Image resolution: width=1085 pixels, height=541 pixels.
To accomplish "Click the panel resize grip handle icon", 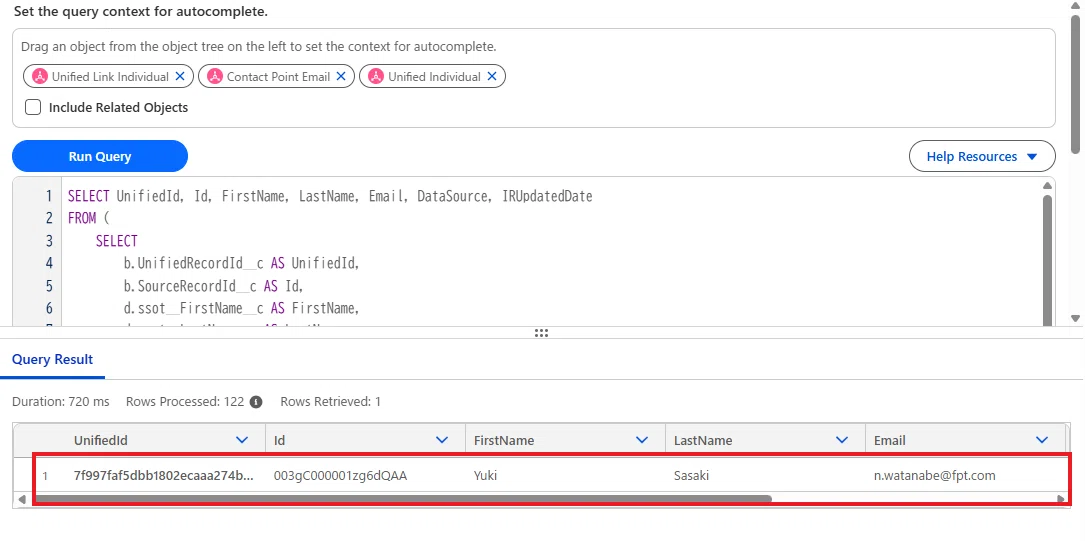I will click(541, 333).
